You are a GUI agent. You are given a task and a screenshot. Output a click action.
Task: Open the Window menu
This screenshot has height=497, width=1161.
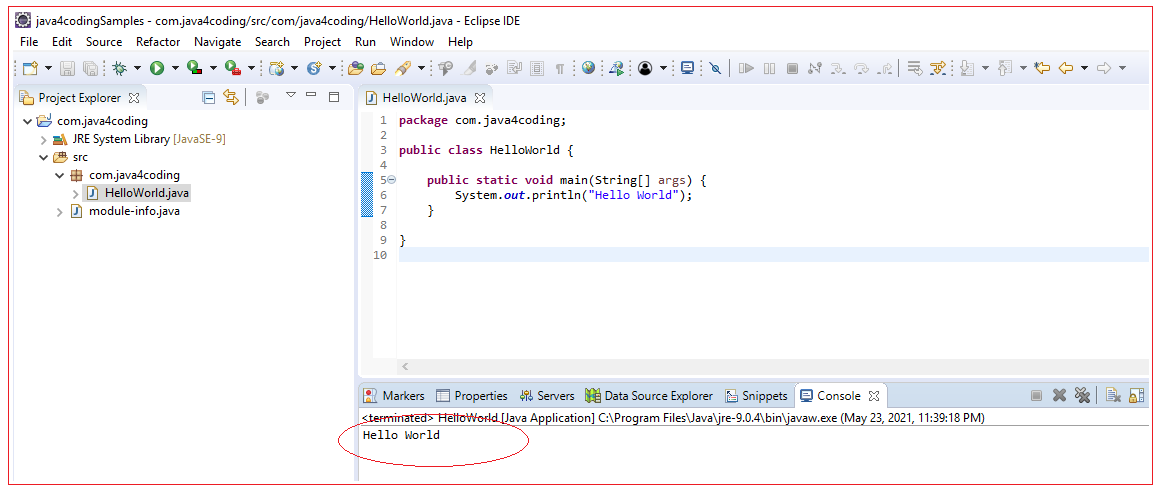pyautogui.click(x=412, y=41)
